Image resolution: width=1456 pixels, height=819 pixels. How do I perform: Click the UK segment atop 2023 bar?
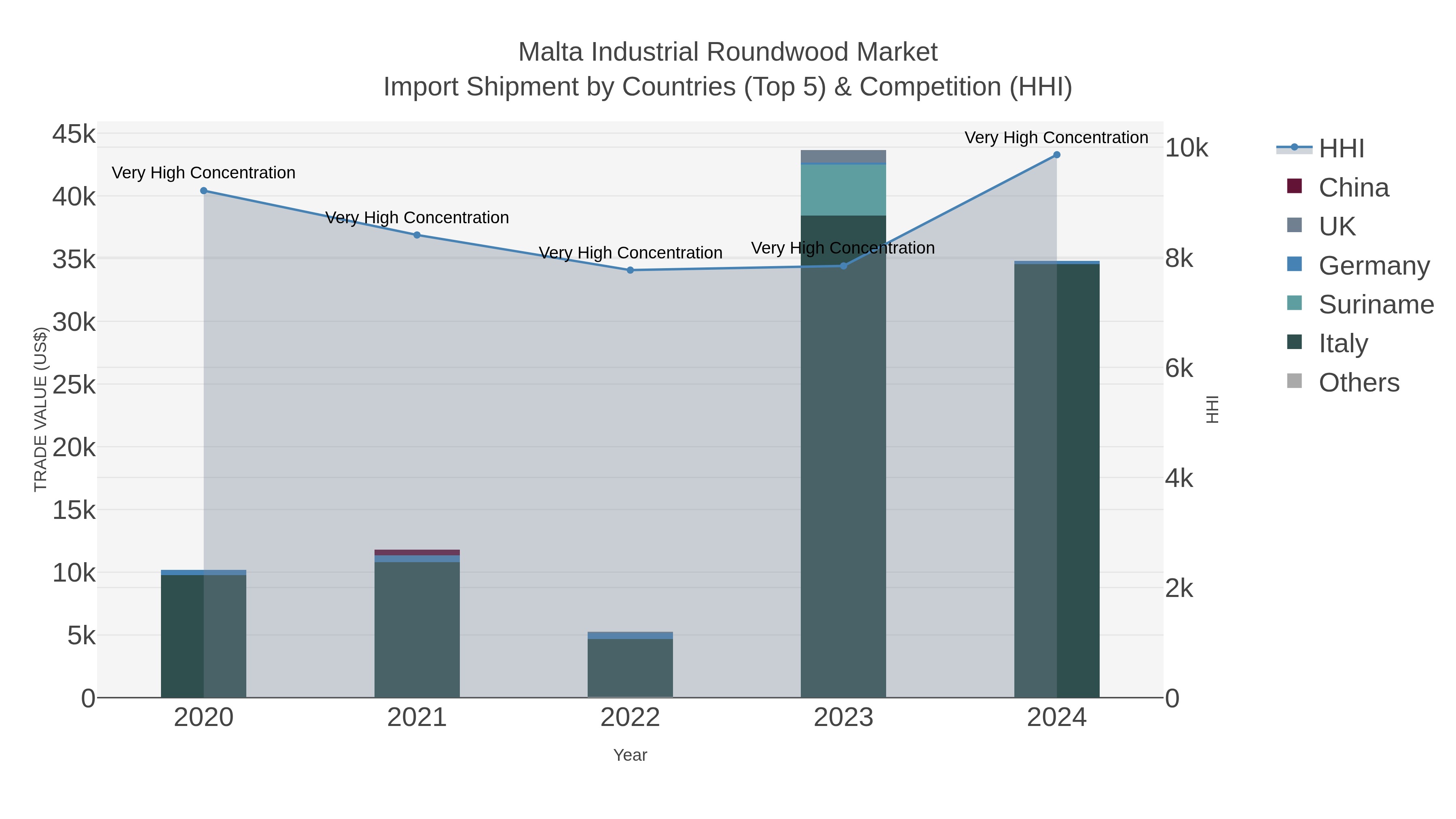tap(844, 157)
